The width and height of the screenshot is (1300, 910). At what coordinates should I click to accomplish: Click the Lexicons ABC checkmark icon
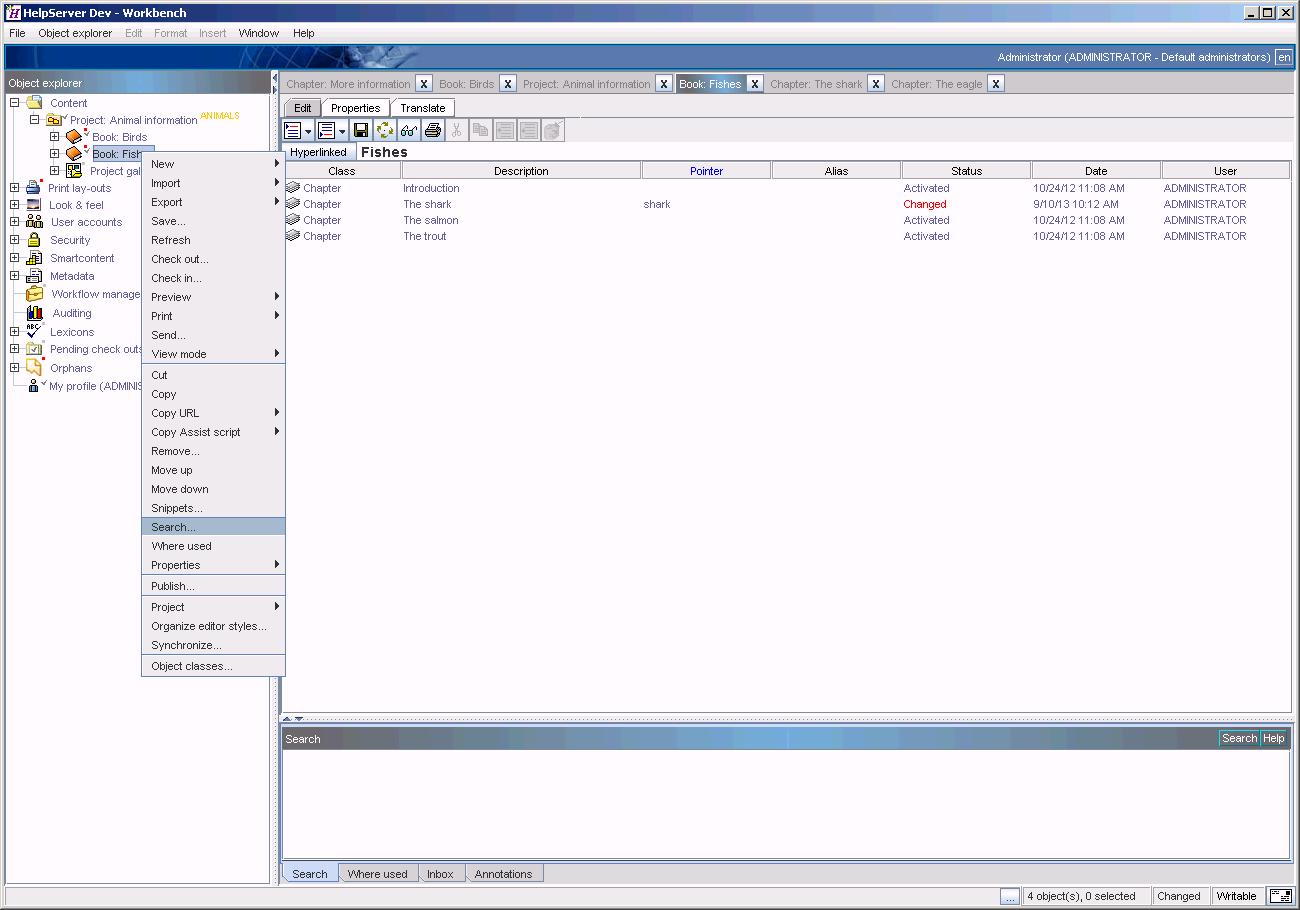pos(34,331)
